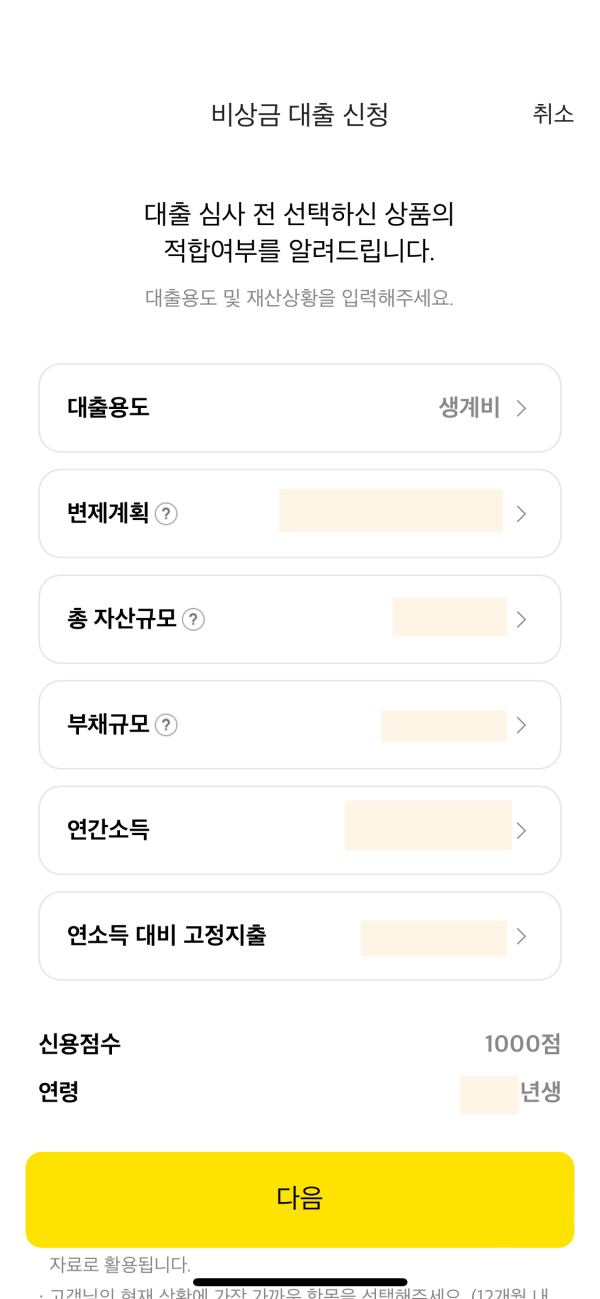This screenshot has width=600, height=1299.
Task: Open 총 자산규모 options via its chevron
Action: [521, 620]
